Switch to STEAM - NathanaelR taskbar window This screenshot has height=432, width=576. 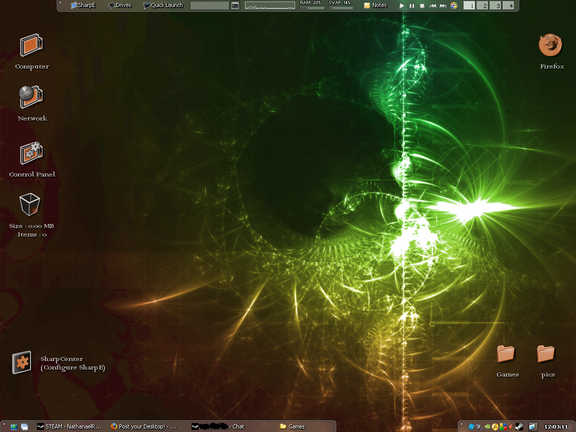[69, 426]
